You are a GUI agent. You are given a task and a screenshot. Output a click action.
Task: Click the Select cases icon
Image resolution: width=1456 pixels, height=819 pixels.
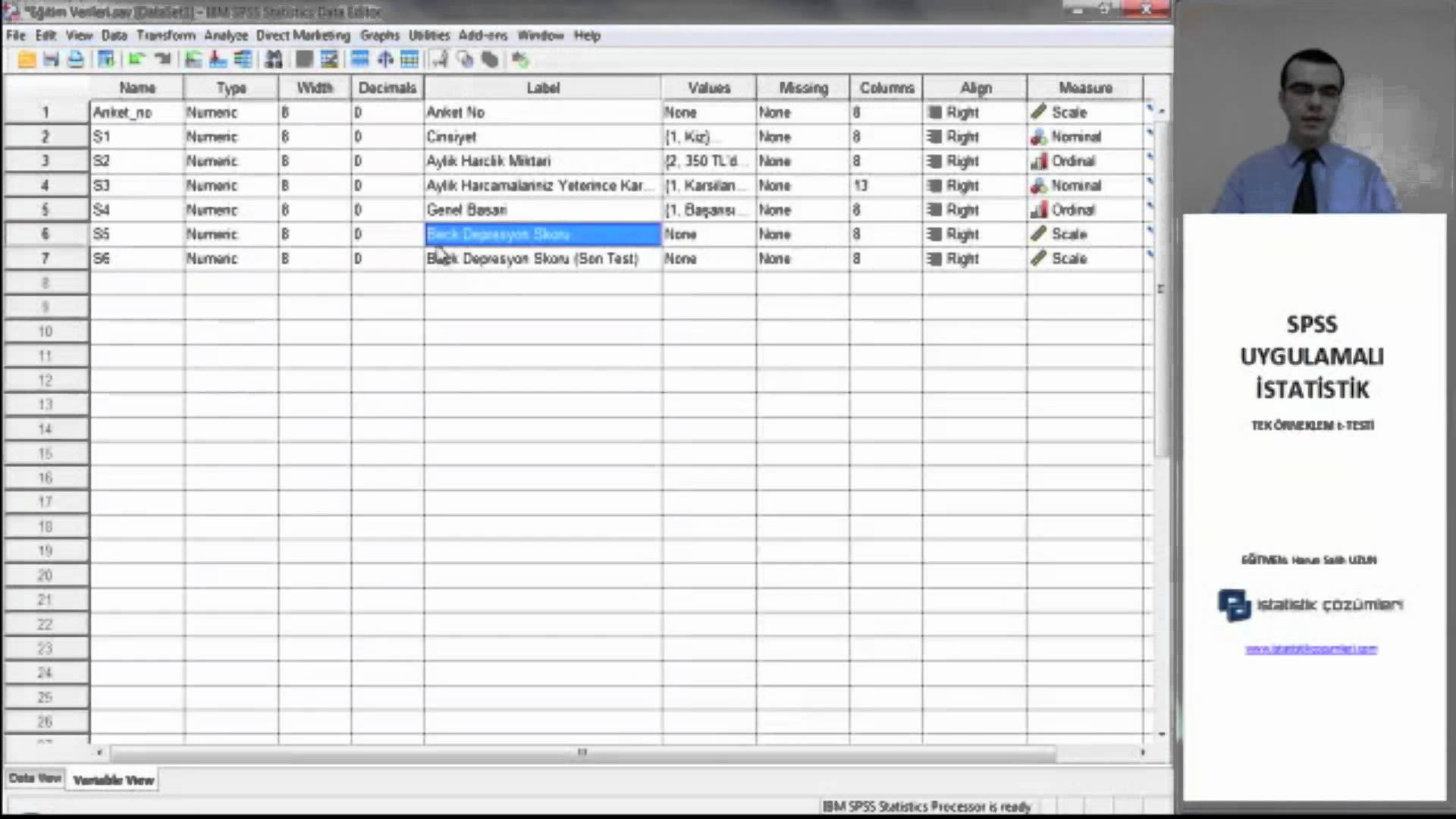point(409,59)
